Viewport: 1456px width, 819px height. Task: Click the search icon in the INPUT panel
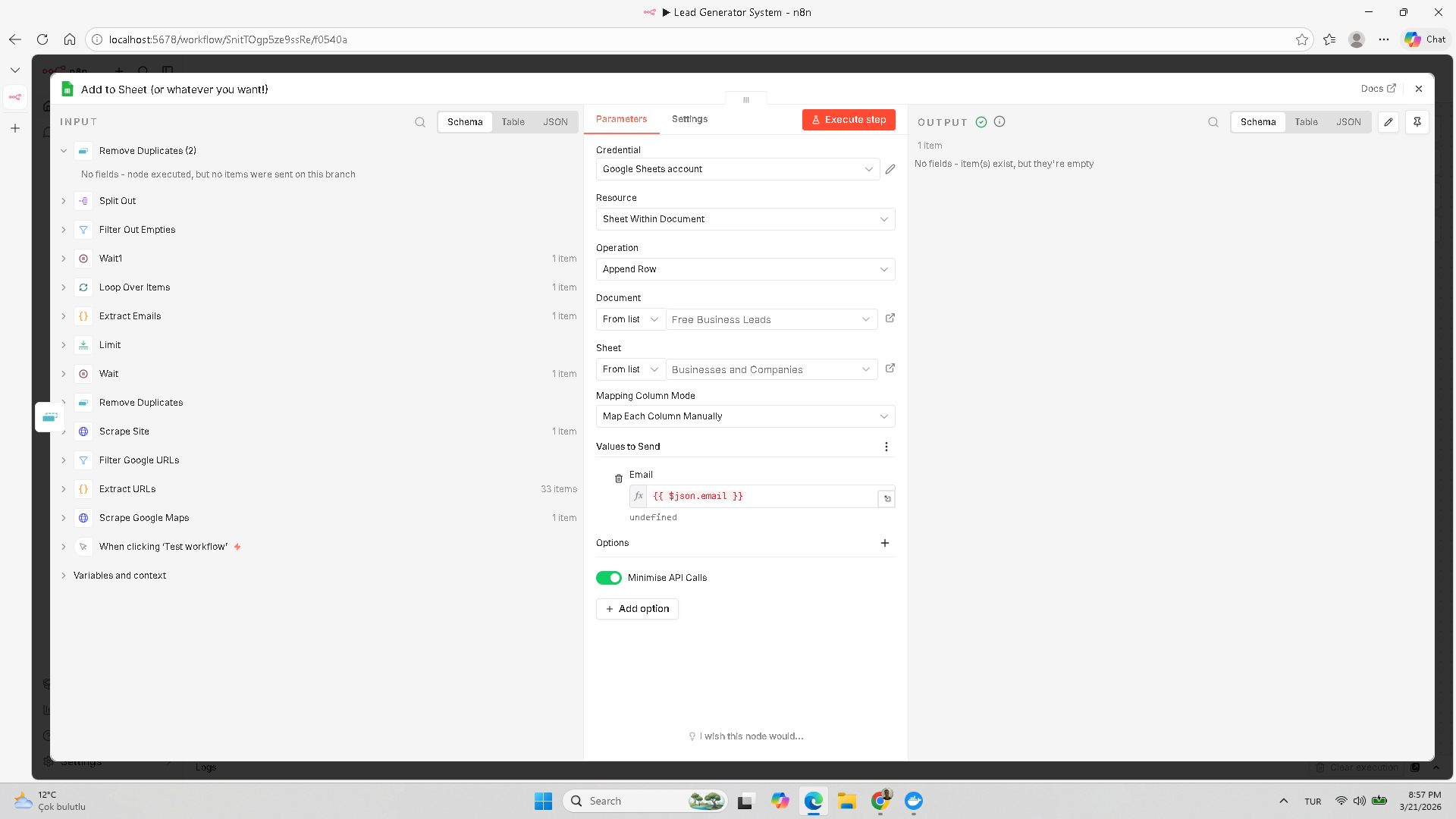tap(420, 122)
